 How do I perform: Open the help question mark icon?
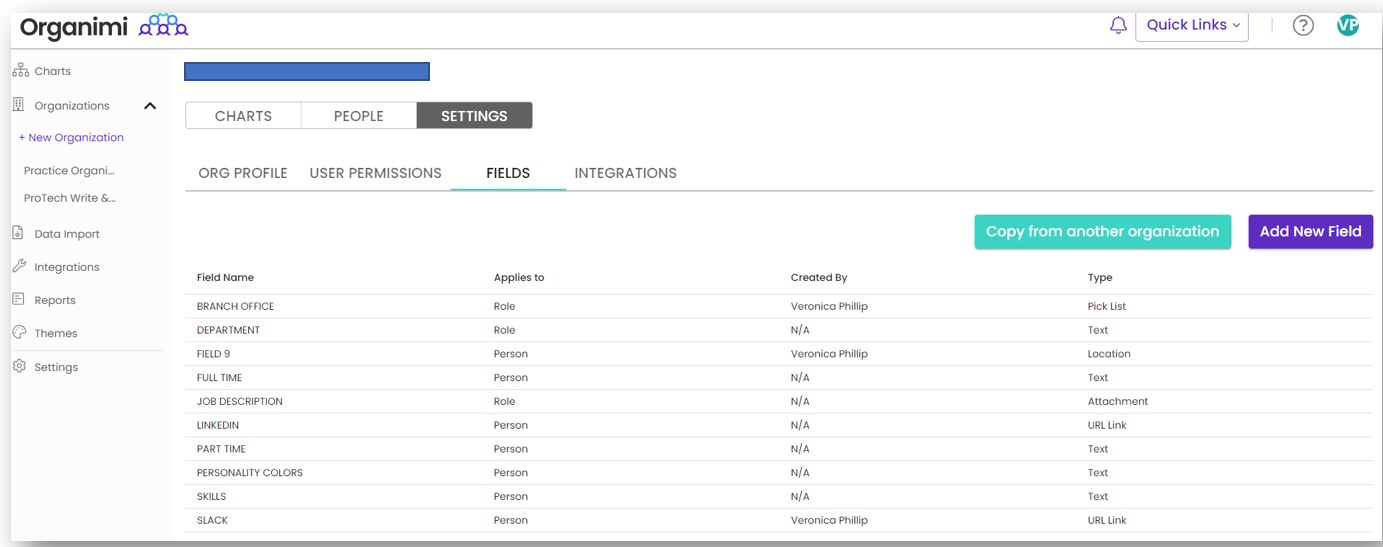click(1303, 26)
